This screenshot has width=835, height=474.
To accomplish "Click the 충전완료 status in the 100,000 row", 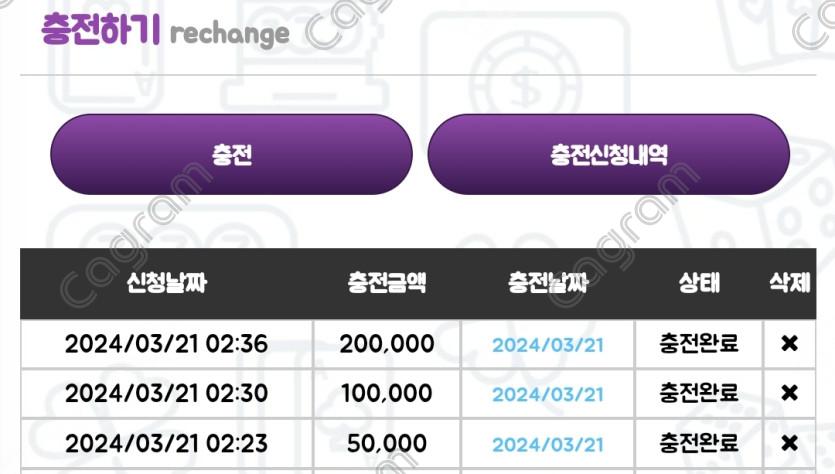I will (x=699, y=393).
